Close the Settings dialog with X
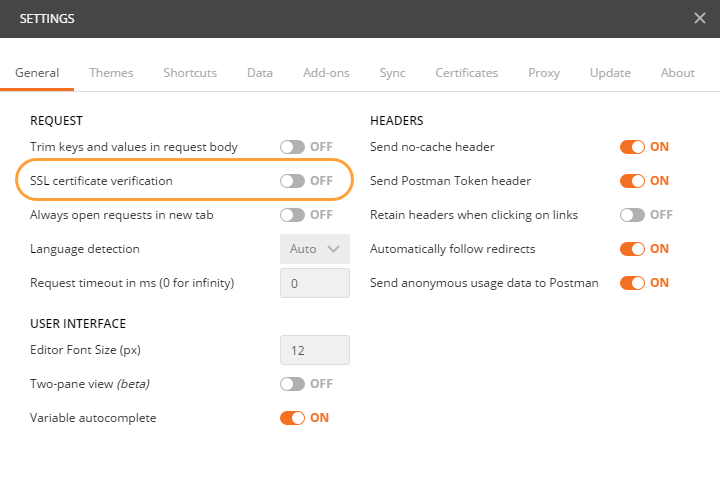The width and height of the screenshot is (720, 477). point(700,18)
